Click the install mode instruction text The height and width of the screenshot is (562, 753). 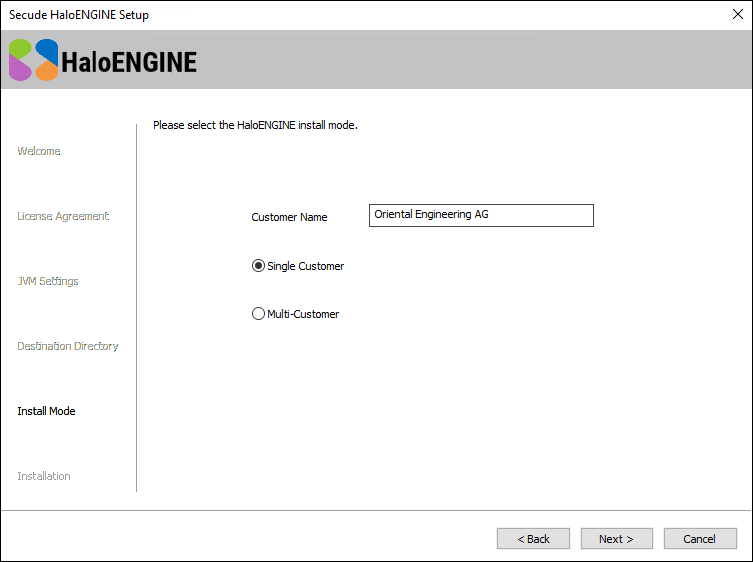pyautogui.click(x=255, y=126)
